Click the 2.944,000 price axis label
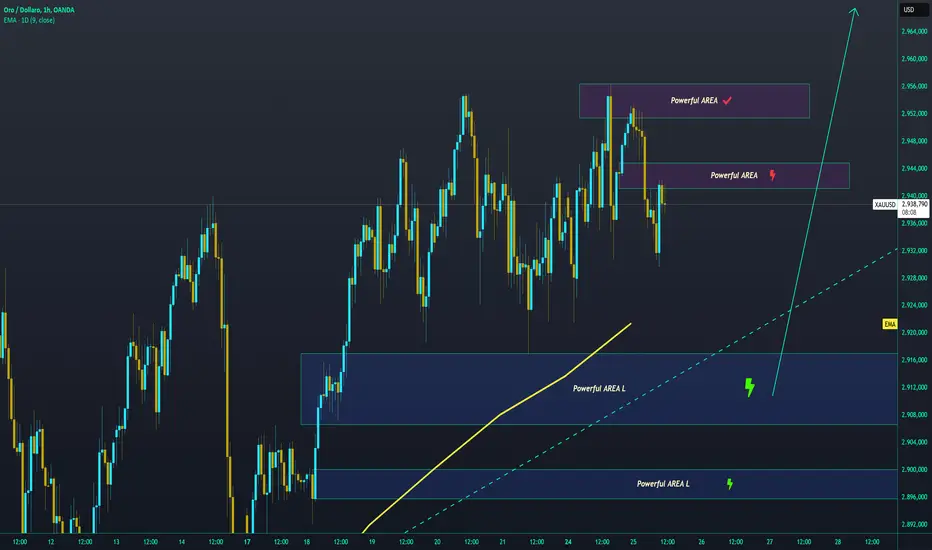The height and width of the screenshot is (550, 932). (x=914, y=169)
